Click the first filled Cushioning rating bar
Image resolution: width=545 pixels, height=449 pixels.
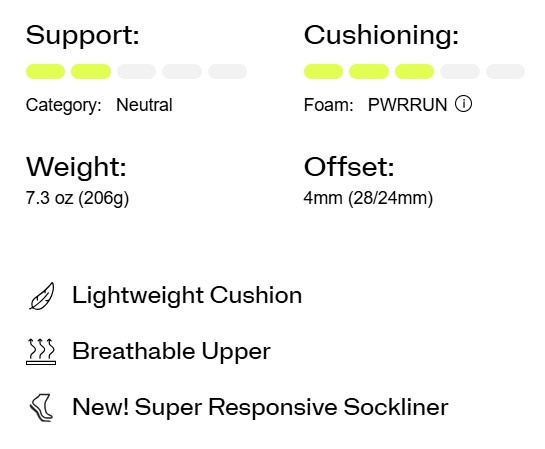323,72
